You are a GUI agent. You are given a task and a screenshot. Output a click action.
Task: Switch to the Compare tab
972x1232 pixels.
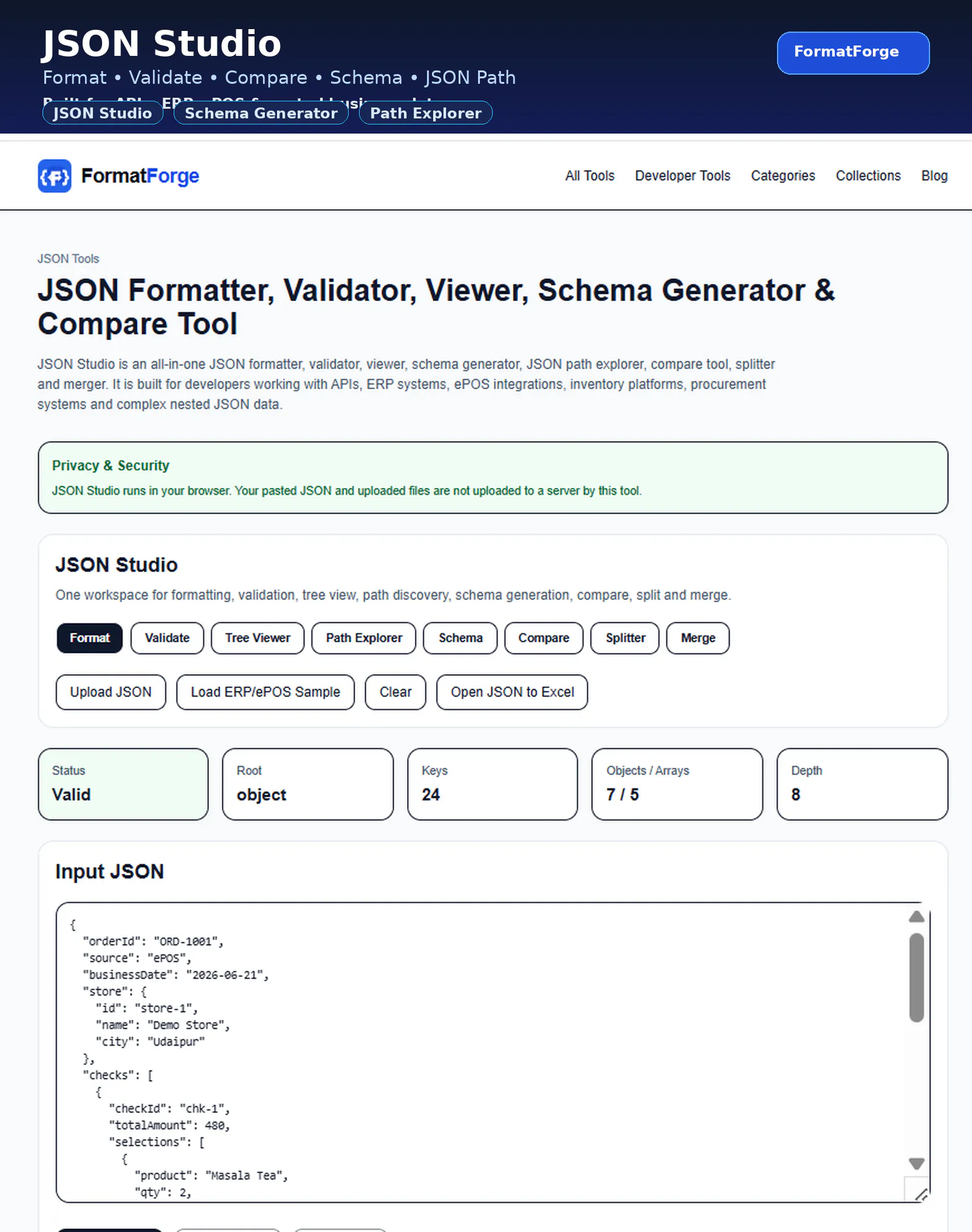coord(544,638)
